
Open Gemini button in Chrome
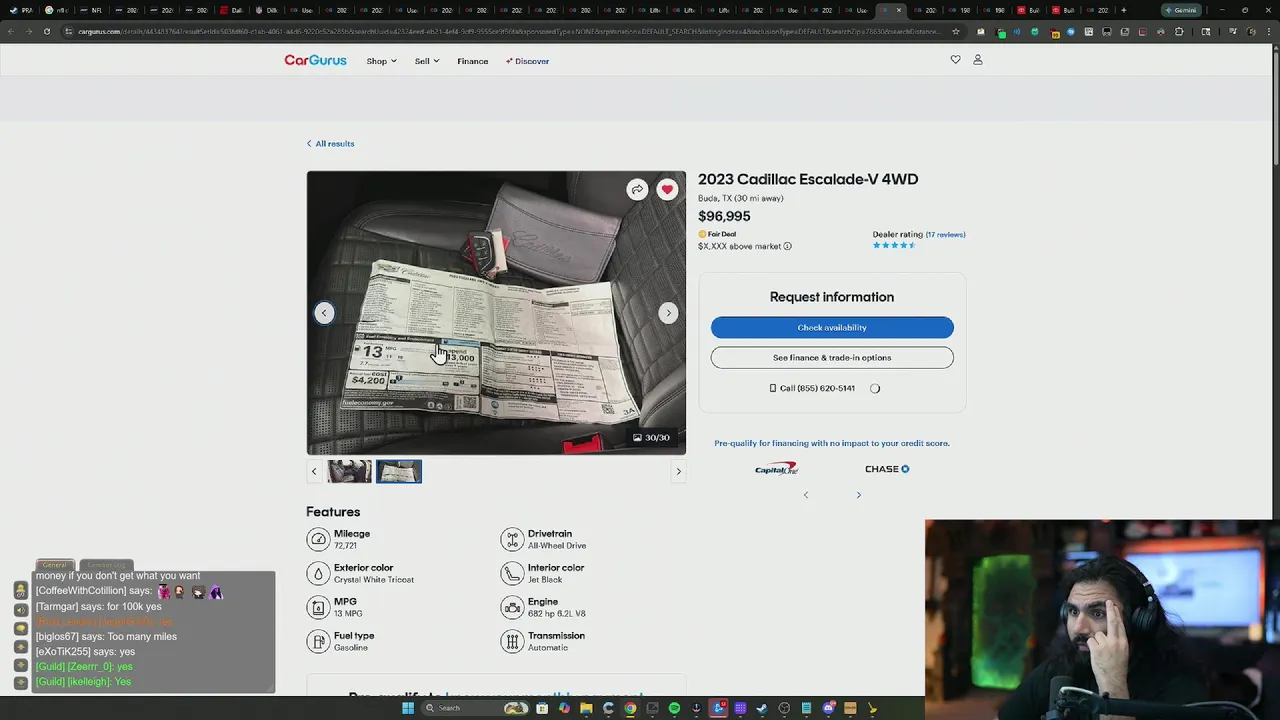click(1181, 10)
